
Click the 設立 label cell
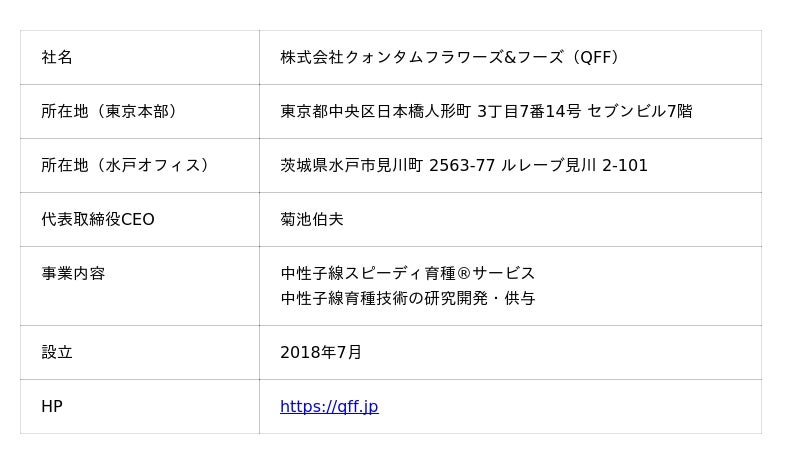coord(57,352)
